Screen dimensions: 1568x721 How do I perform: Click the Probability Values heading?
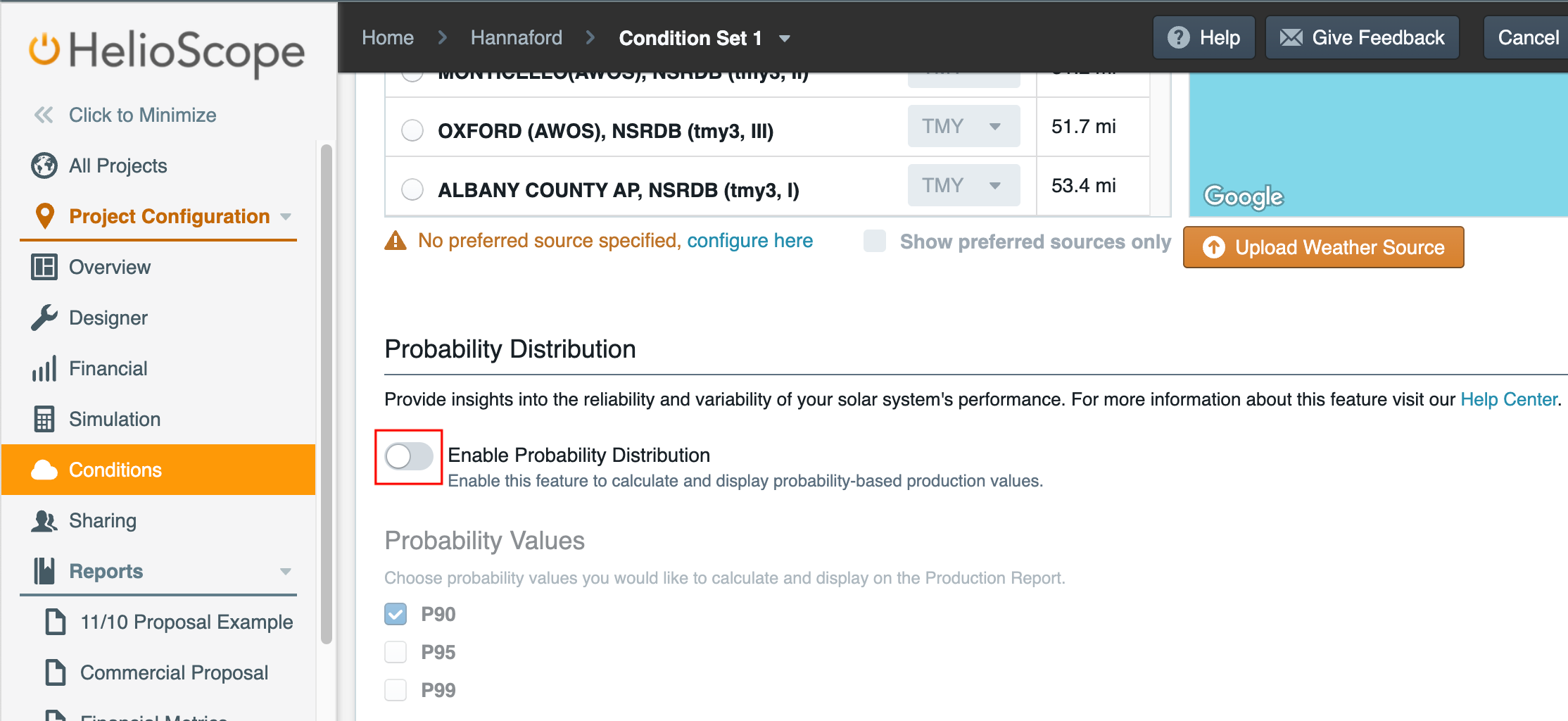coord(485,541)
